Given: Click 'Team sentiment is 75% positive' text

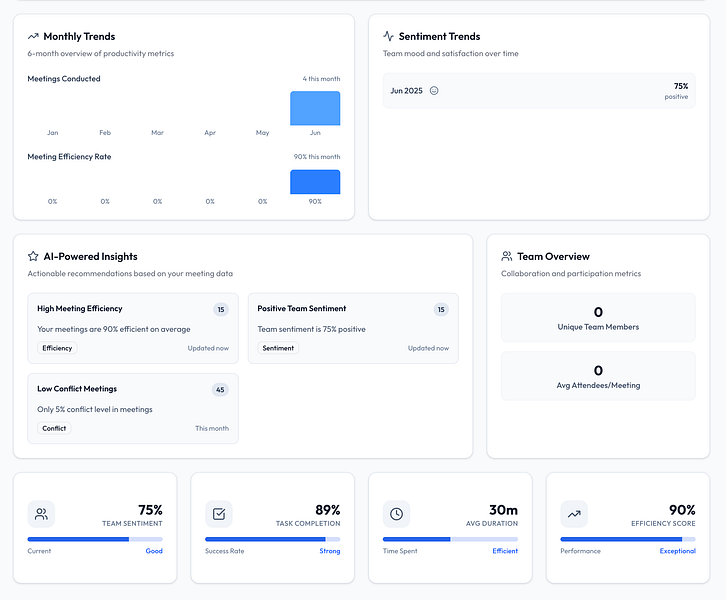Looking at the screenshot, I should click(312, 329).
